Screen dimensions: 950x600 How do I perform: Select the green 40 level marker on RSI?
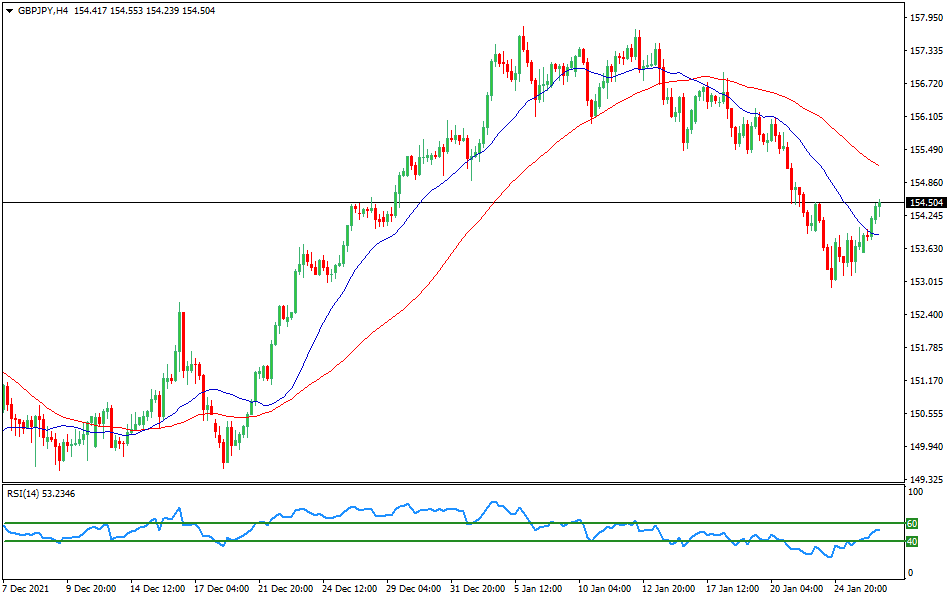click(x=911, y=541)
